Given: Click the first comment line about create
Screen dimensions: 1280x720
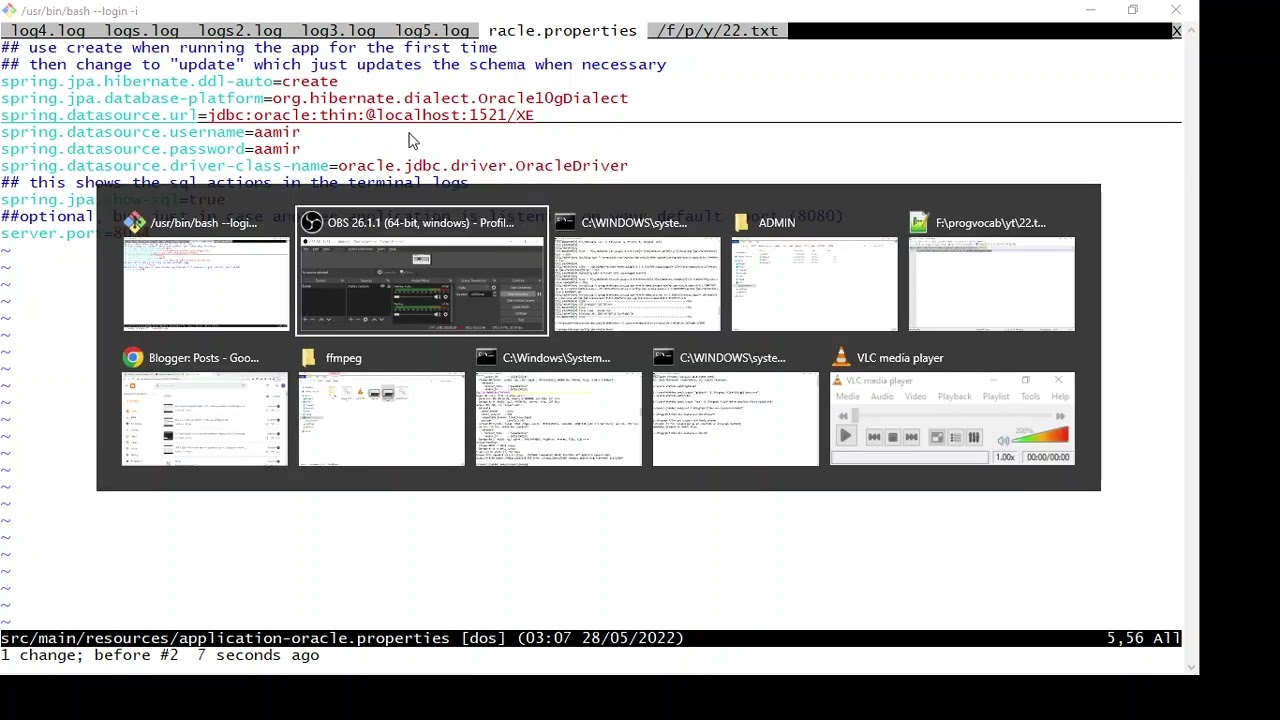Looking at the screenshot, I should 249,48.
